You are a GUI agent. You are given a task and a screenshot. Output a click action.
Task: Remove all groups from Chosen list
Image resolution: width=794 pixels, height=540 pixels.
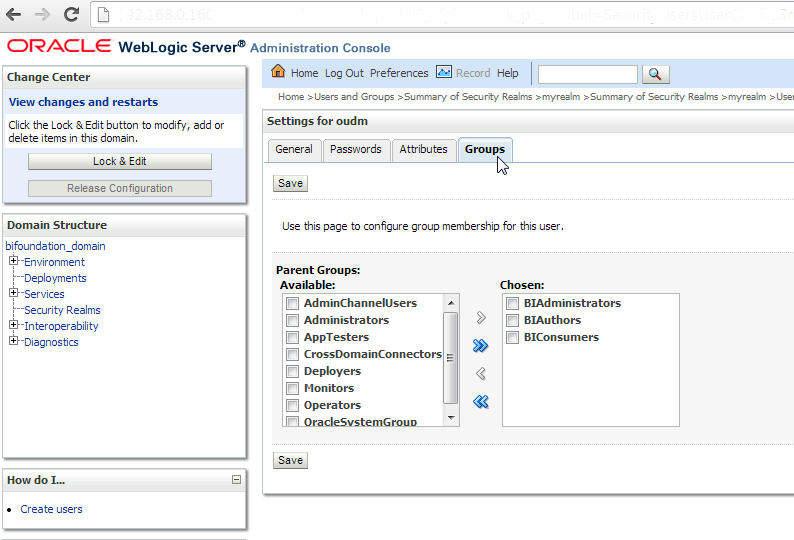point(480,402)
